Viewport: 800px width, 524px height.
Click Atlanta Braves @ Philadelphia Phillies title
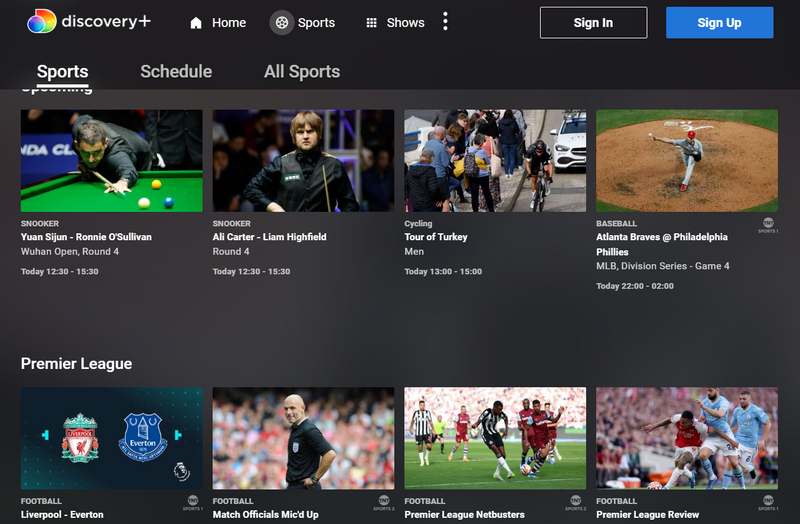point(662,244)
